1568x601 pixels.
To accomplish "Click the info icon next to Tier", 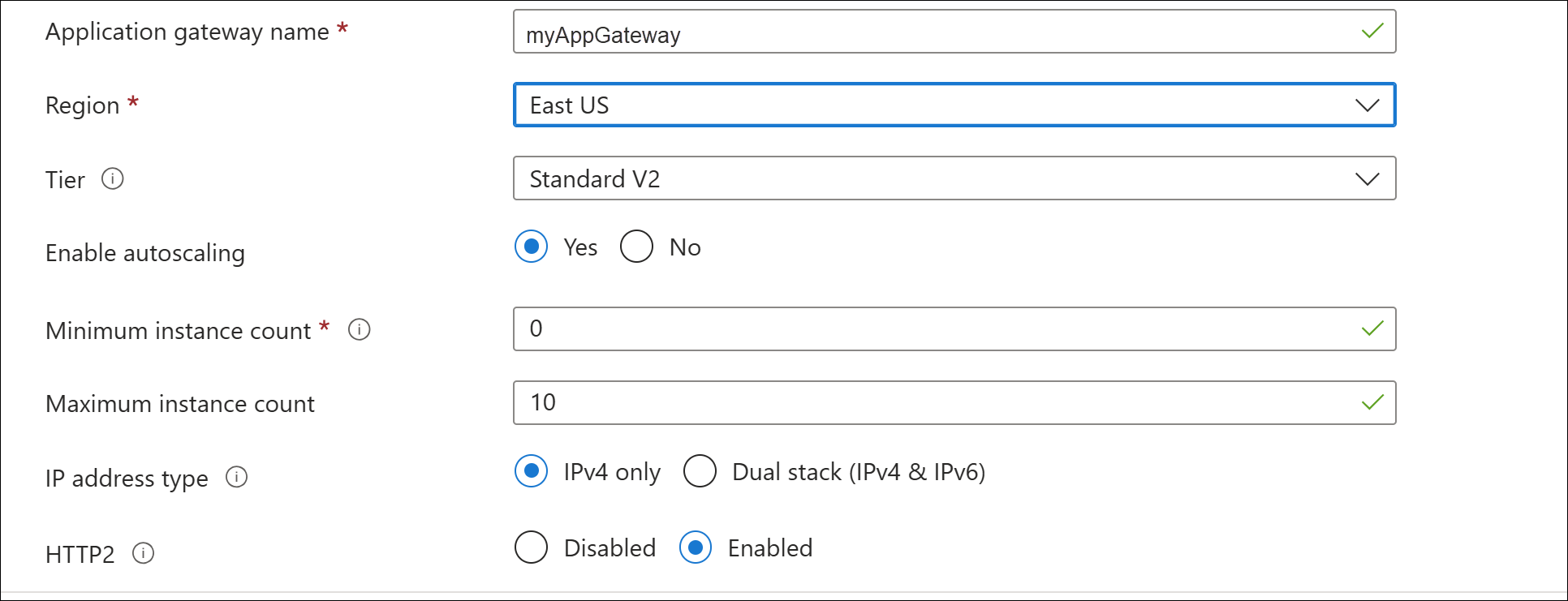I will pyautogui.click(x=113, y=179).
